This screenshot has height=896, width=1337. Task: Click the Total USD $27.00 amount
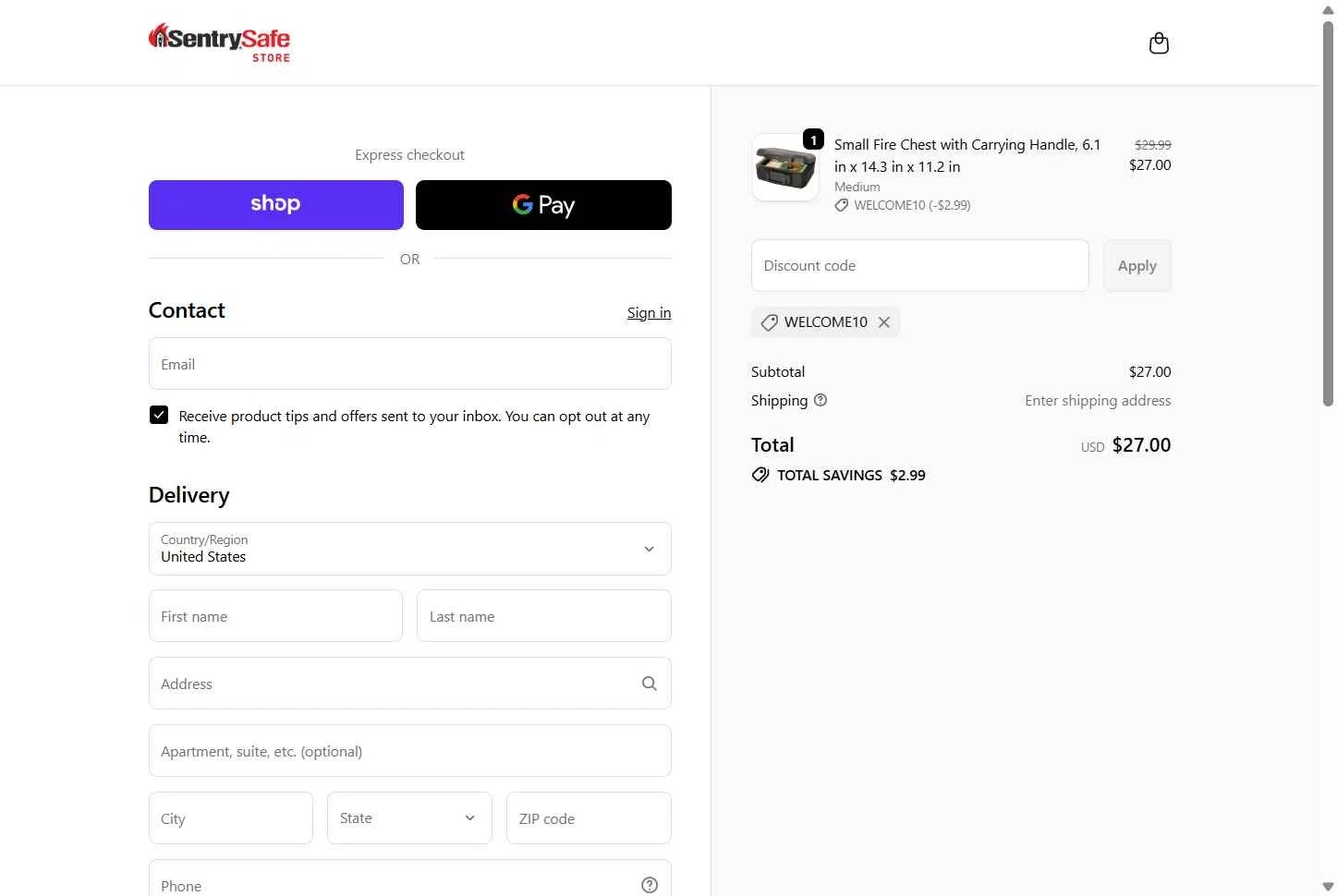pyautogui.click(x=1141, y=445)
